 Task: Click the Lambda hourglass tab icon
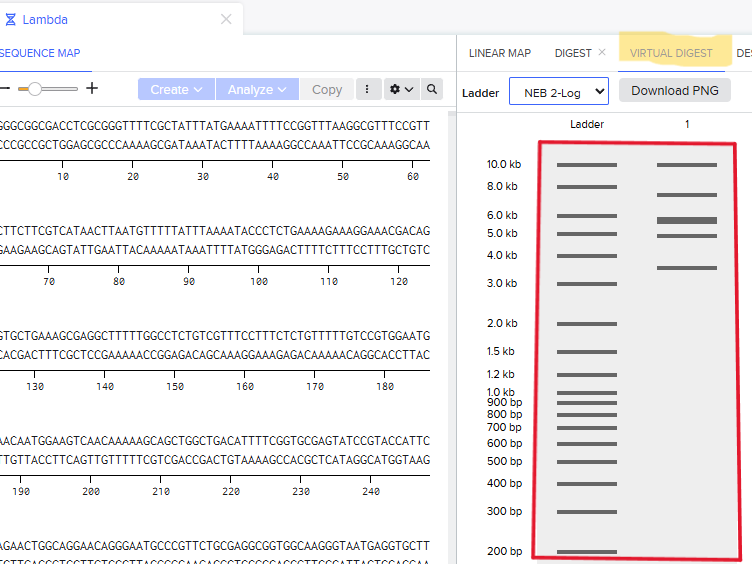tap(11, 19)
